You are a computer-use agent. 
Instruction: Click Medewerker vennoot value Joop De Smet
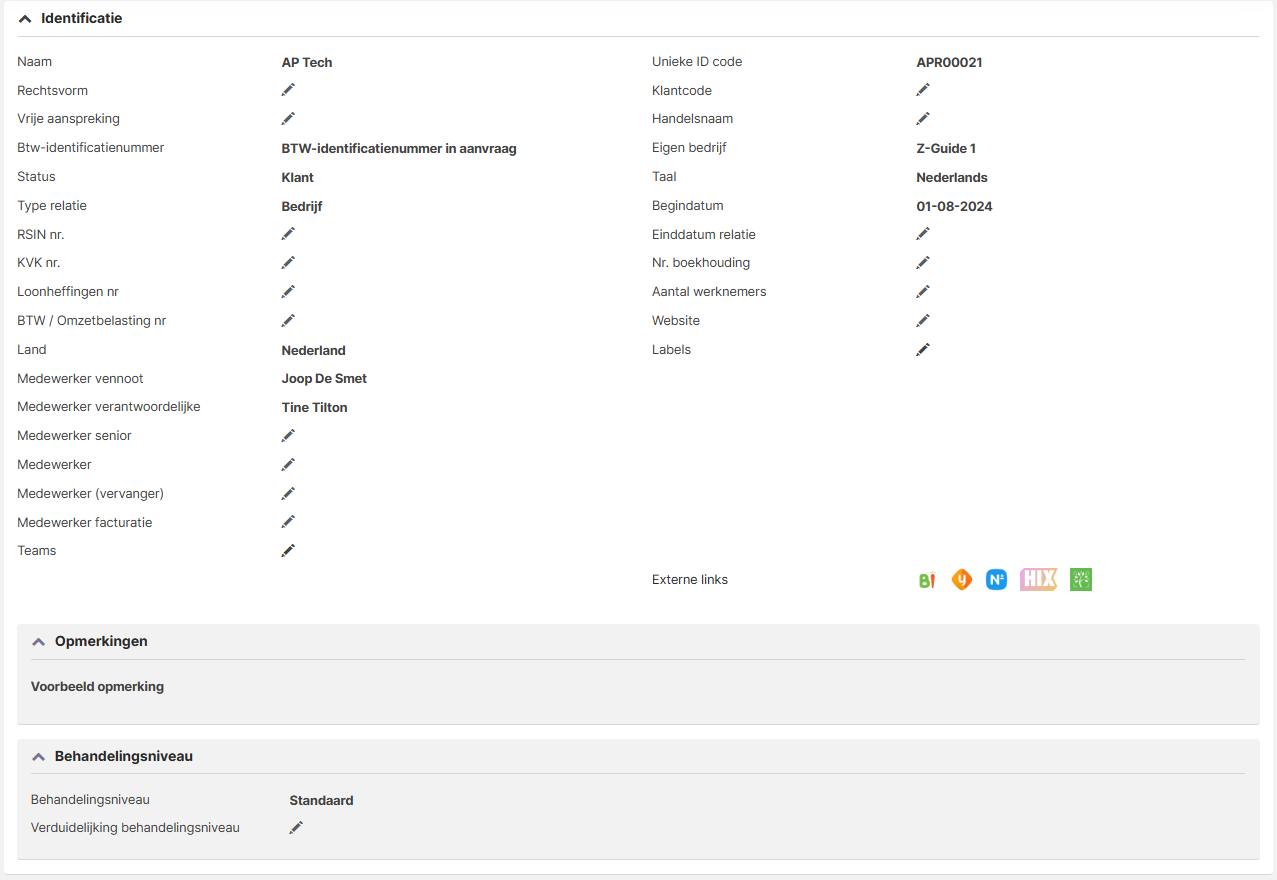tap(324, 379)
